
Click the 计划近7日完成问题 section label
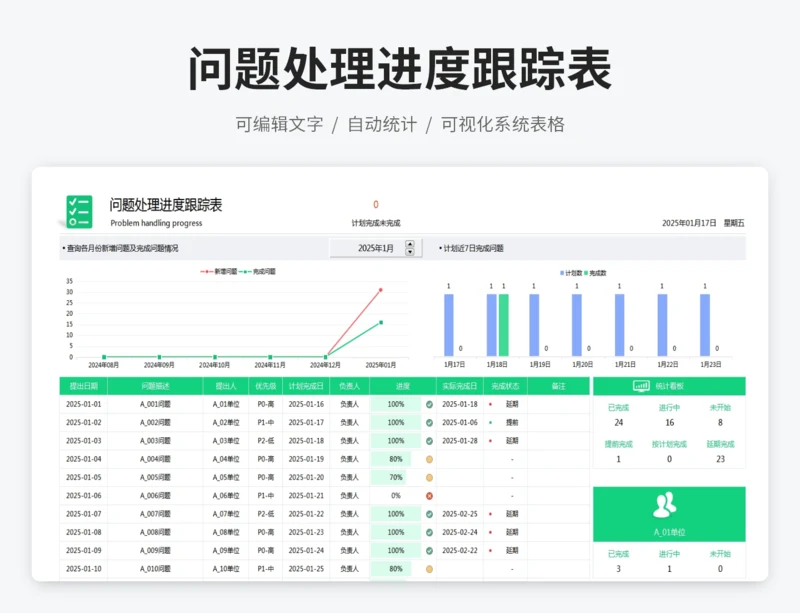point(473,248)
